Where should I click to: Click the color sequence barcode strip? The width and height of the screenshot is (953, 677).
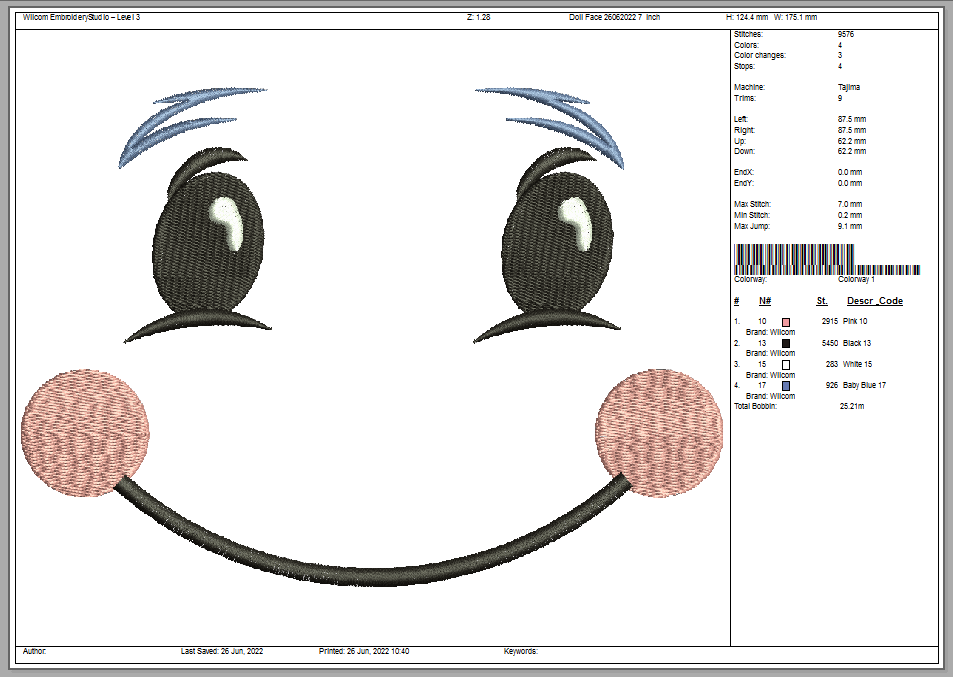click(x=827, y=259)
